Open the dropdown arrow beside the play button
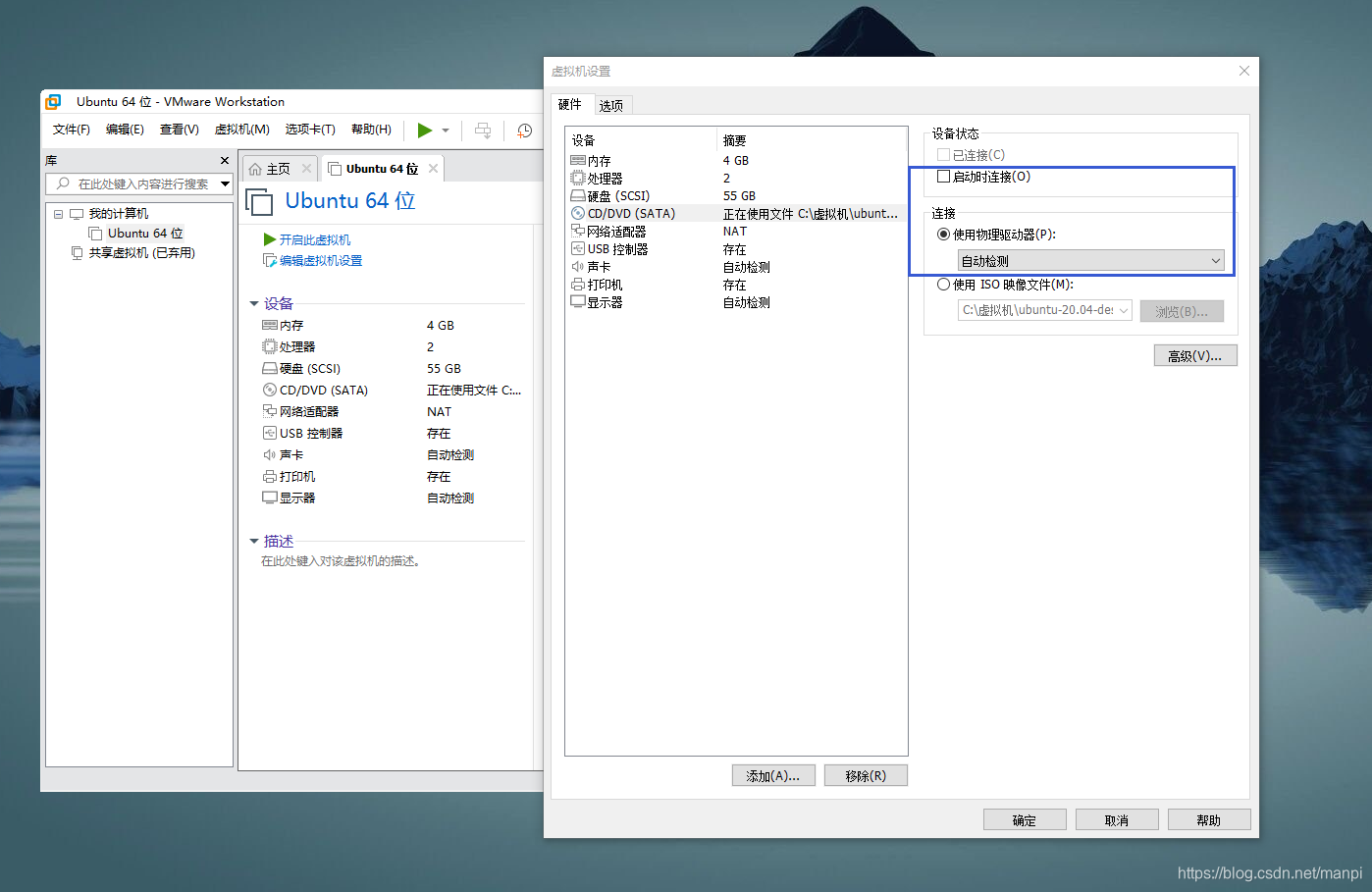 click(446, 130)
